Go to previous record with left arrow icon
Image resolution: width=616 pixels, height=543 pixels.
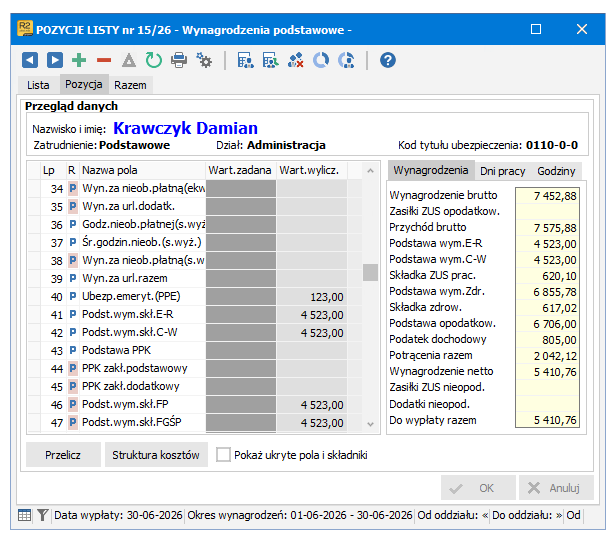[x=30, y=61]
